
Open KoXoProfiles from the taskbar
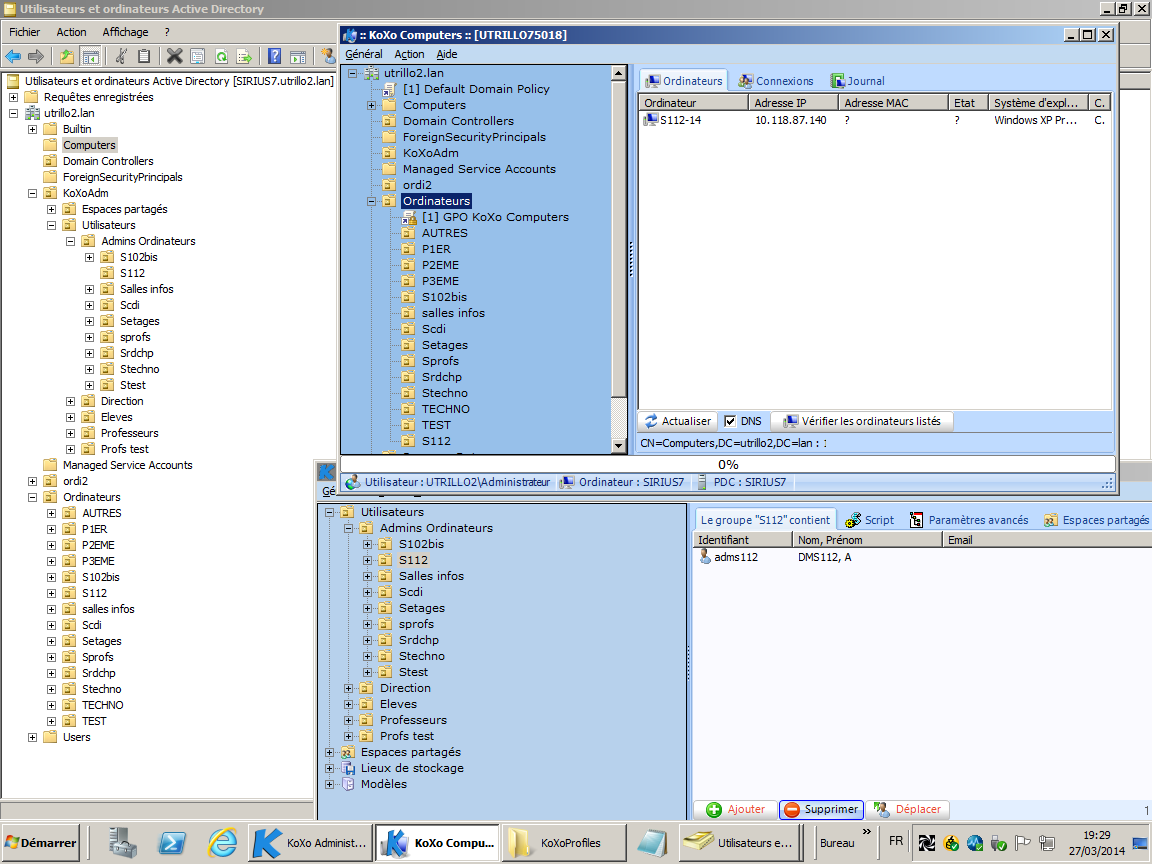[x=564, y=843]
